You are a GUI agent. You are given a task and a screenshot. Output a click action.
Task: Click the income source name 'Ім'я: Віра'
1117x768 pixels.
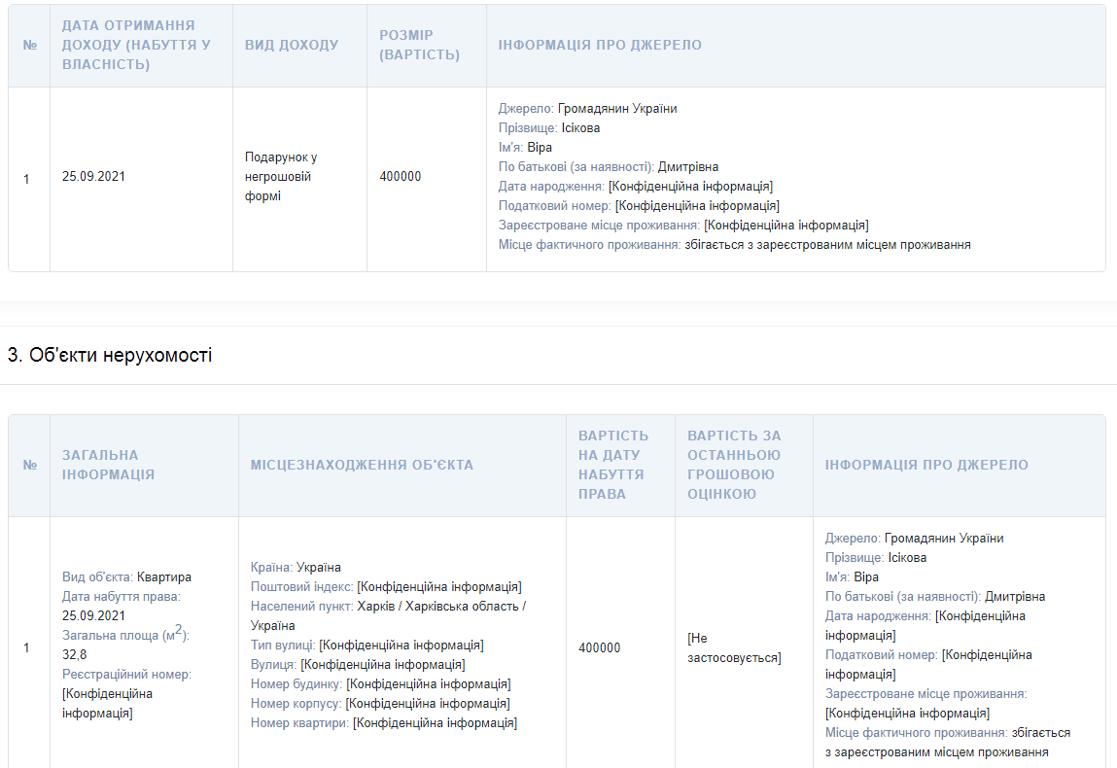[x=525, y=147]
